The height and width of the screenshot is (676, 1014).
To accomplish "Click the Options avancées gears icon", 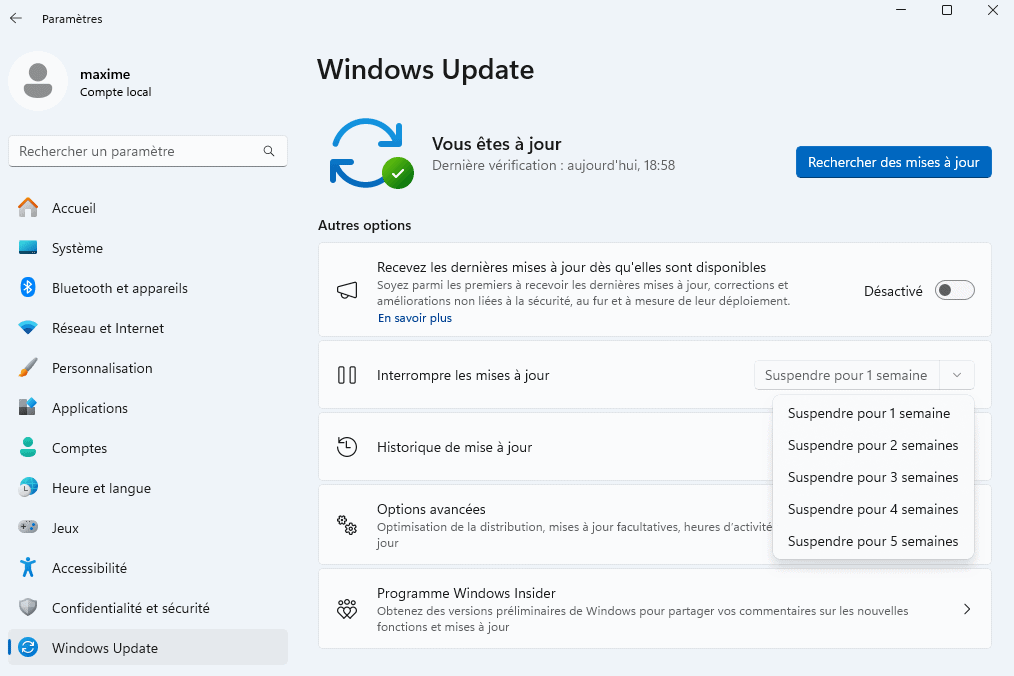I will click(x=347, y=525).
